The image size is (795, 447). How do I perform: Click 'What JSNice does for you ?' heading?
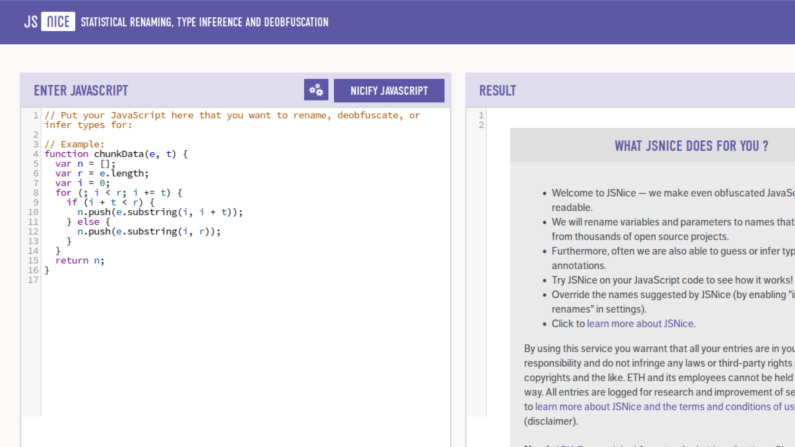(x=691, y=146)
